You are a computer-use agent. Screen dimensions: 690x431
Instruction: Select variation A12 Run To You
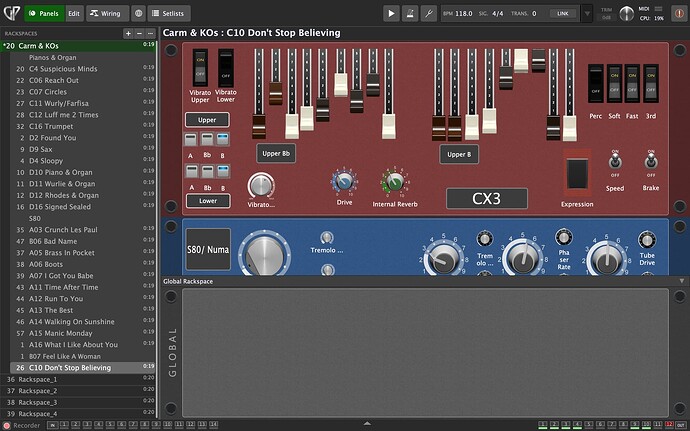tap(83, 298)
